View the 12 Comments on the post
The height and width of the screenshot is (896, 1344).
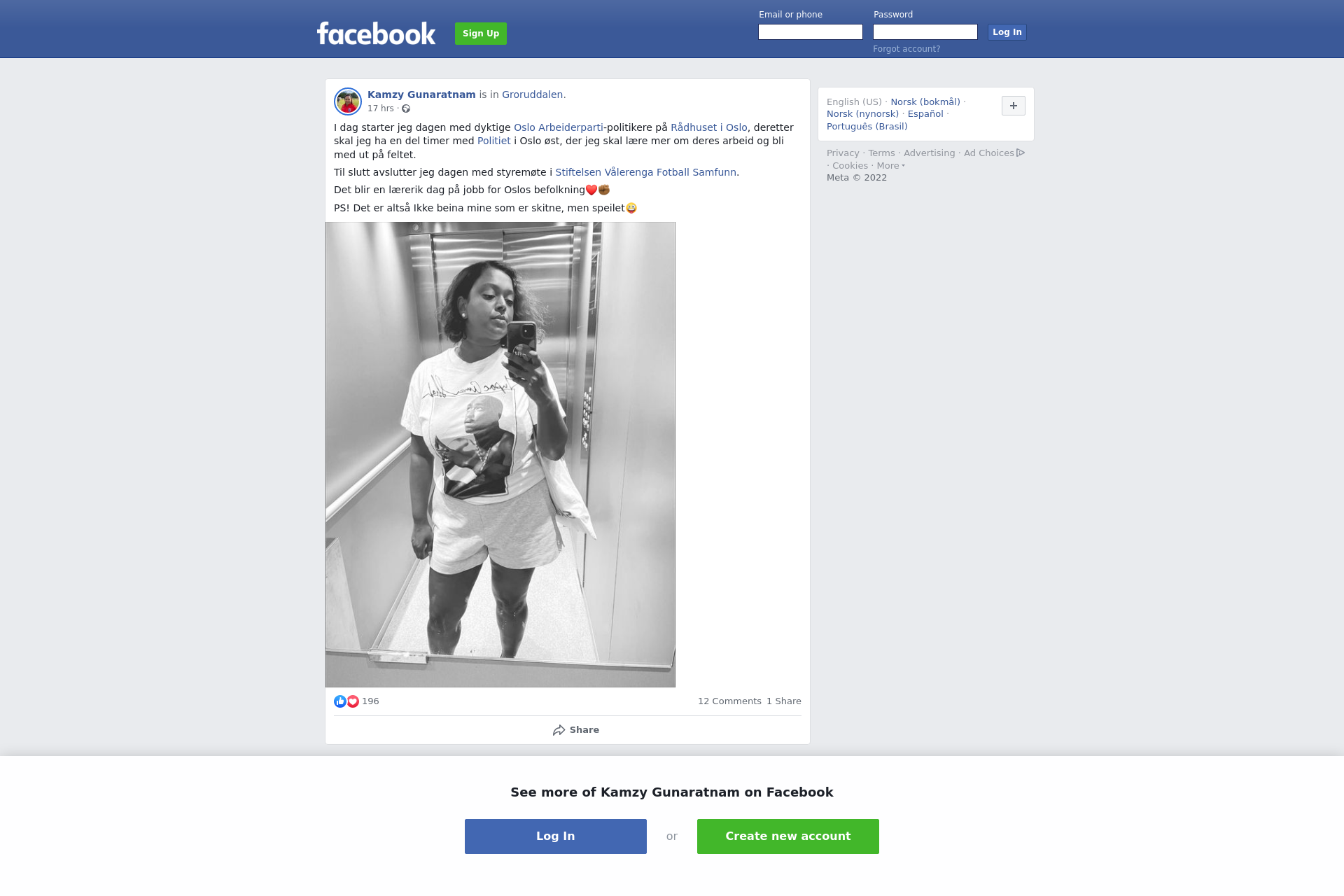coord(729,701)
